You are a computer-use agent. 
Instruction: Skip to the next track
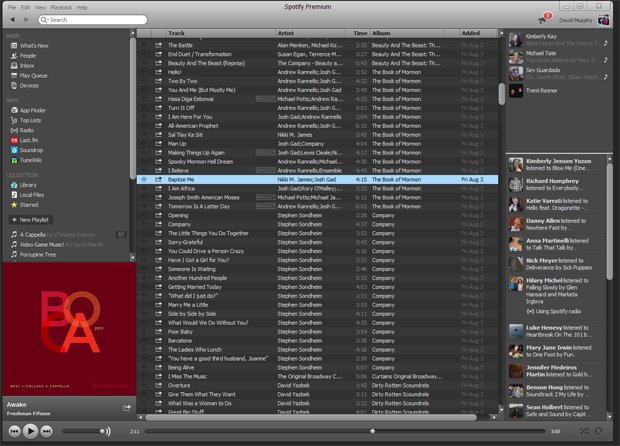pyautogui.click(x=46, y=431)
